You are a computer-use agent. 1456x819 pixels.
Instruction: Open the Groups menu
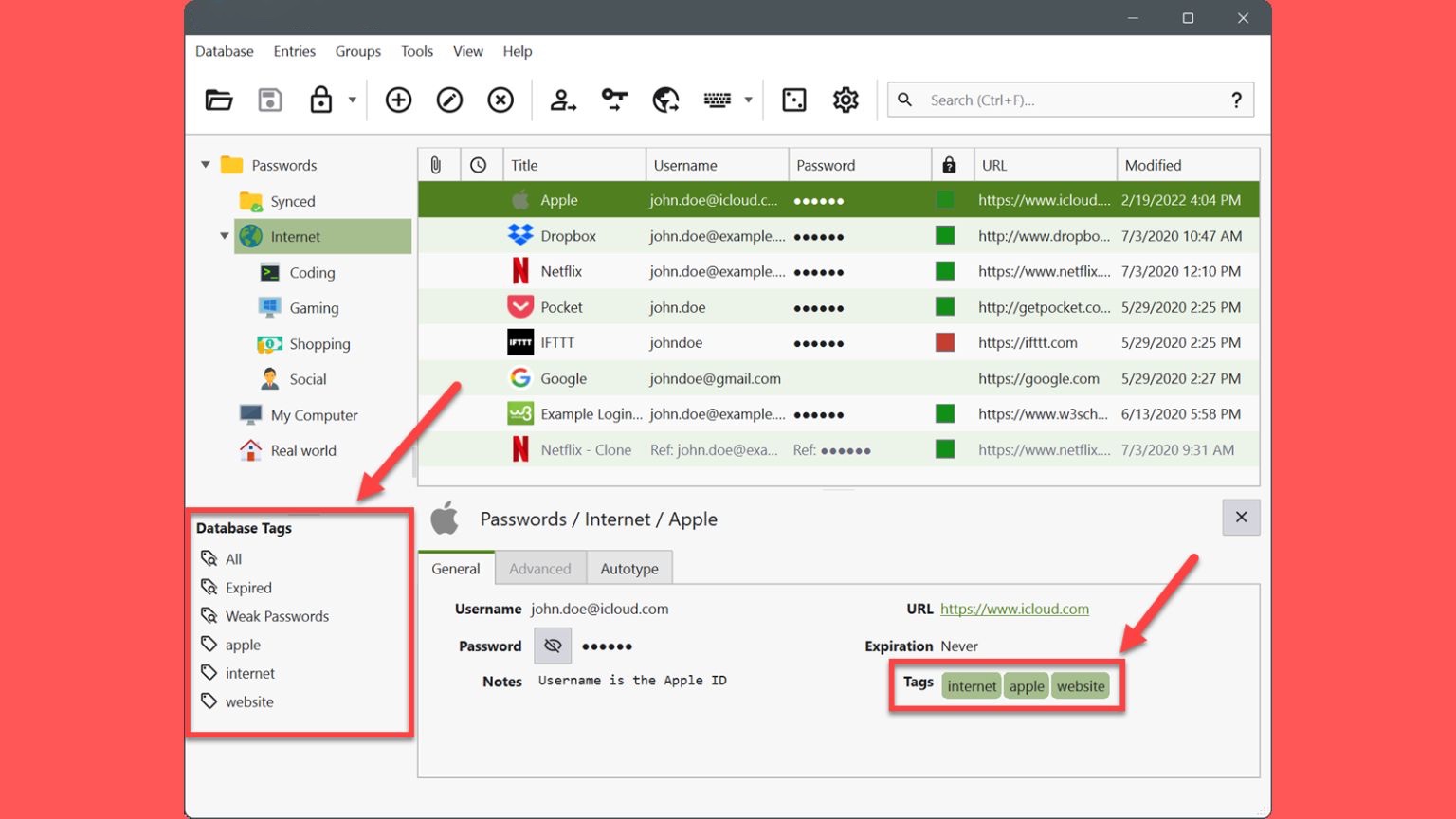(x=358, y=51)
